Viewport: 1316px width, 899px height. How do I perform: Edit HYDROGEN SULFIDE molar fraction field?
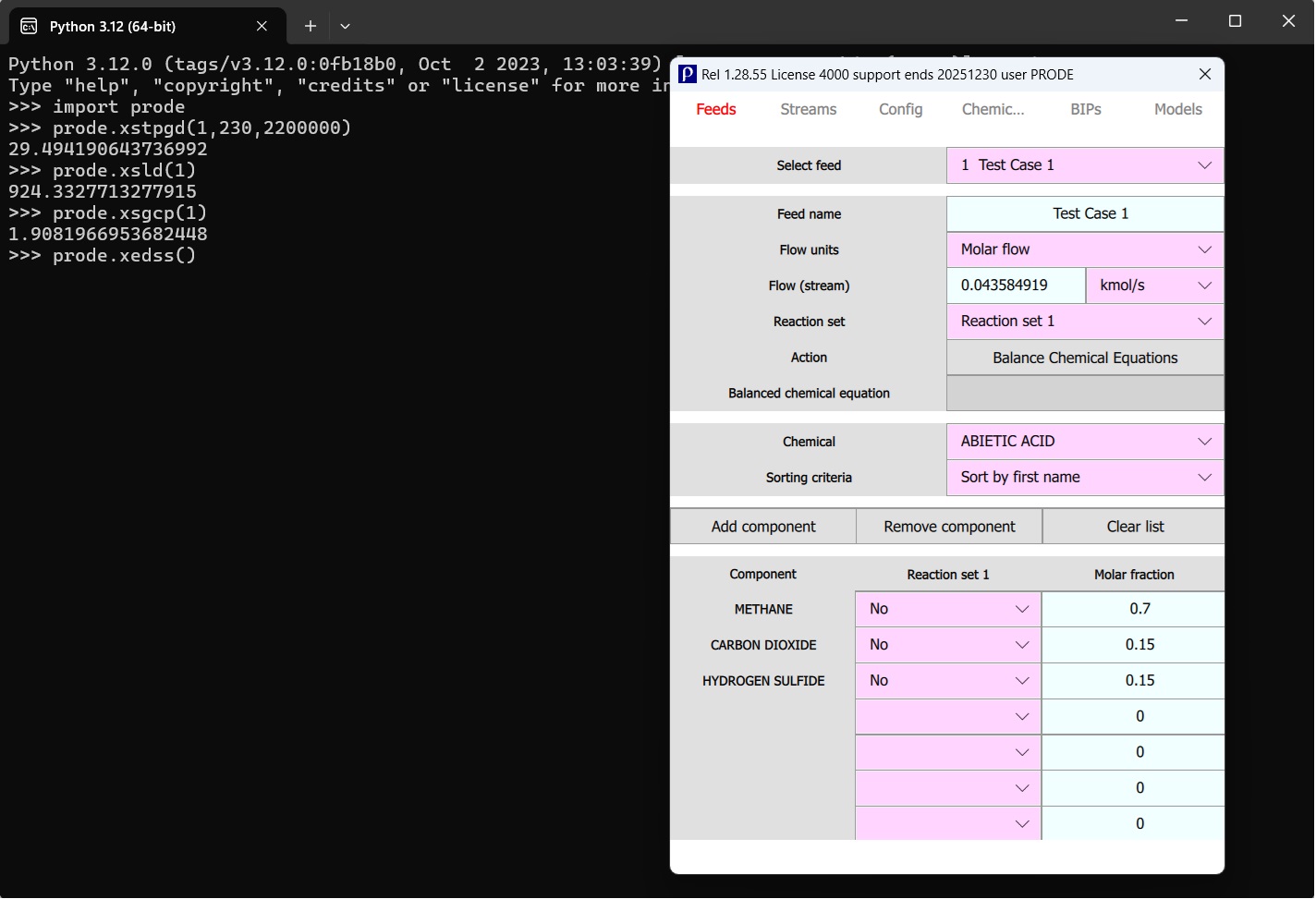point(1133,681)
